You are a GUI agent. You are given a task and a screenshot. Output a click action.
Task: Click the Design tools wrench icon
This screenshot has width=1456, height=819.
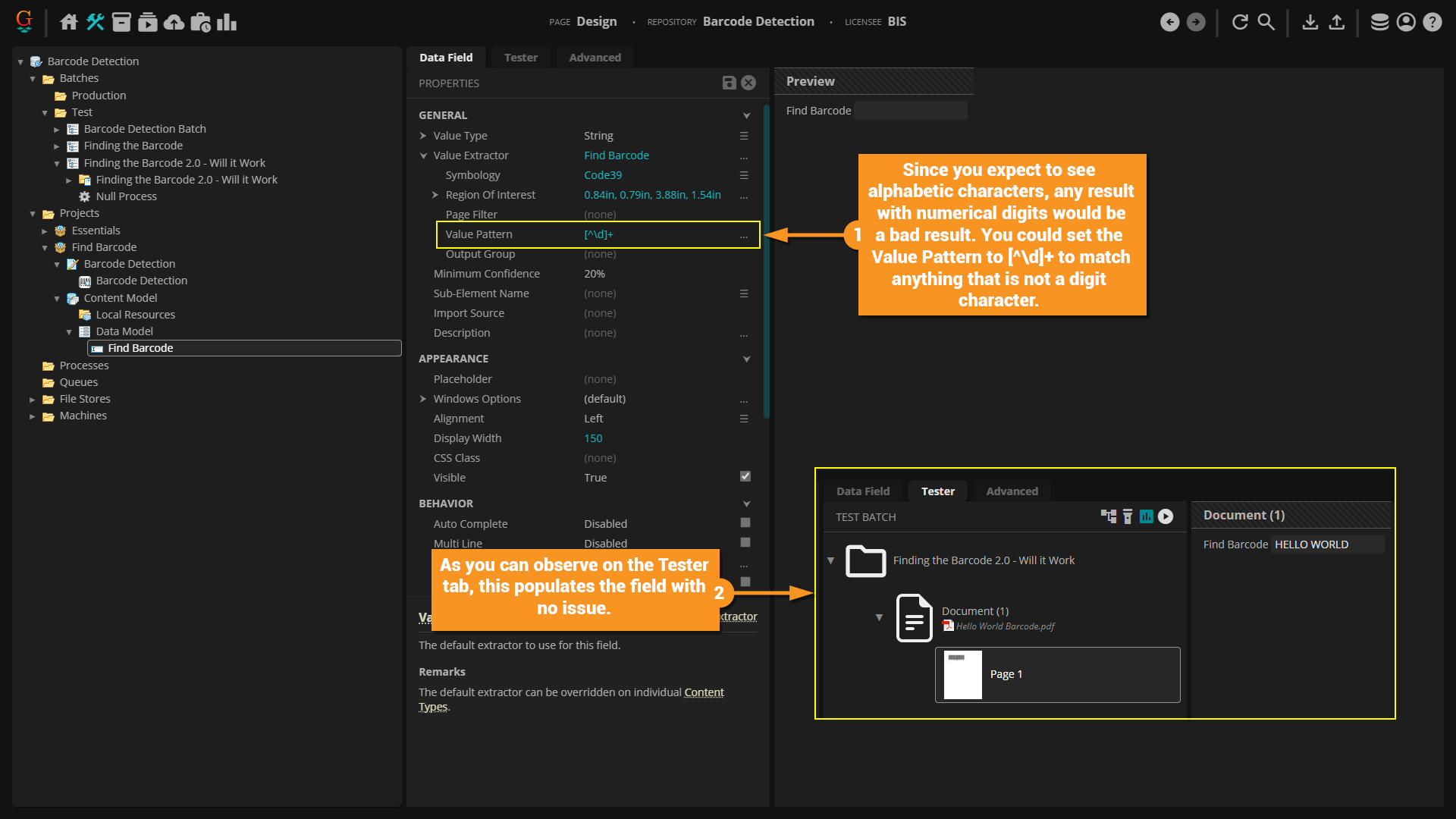tap(96, 22)
